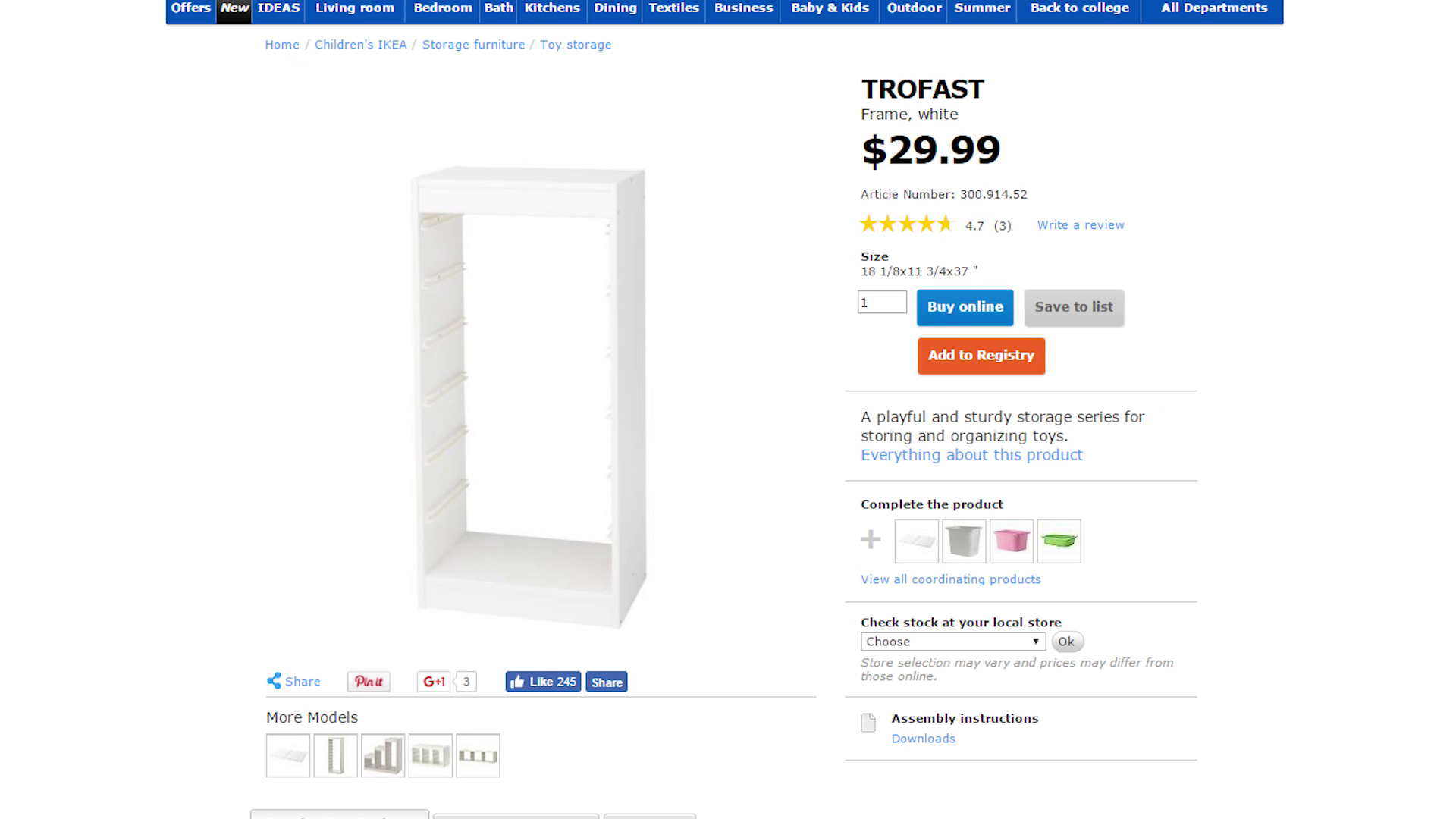Screen dimensions: 1456x819
Task: Select the stair-shaped frame model thumbnail
Action: 383,755
